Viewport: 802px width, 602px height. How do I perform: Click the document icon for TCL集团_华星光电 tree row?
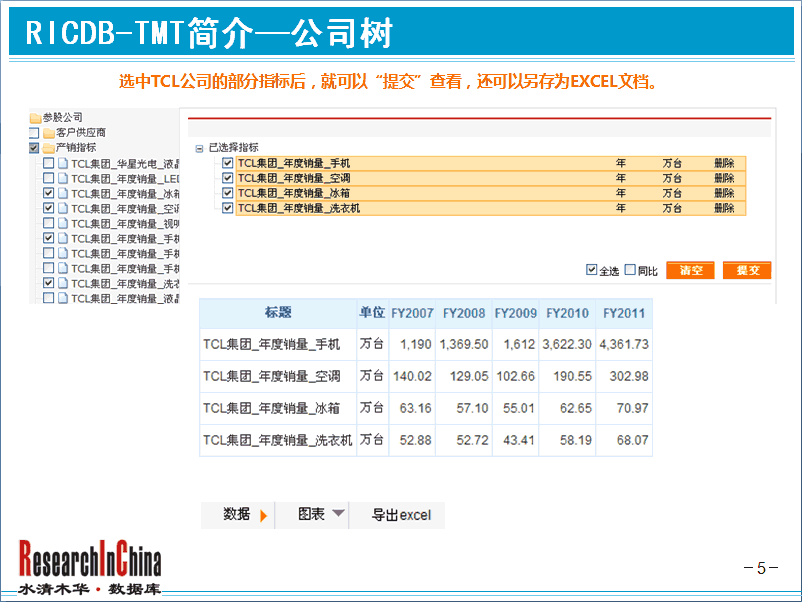click(x=63, y=164)
